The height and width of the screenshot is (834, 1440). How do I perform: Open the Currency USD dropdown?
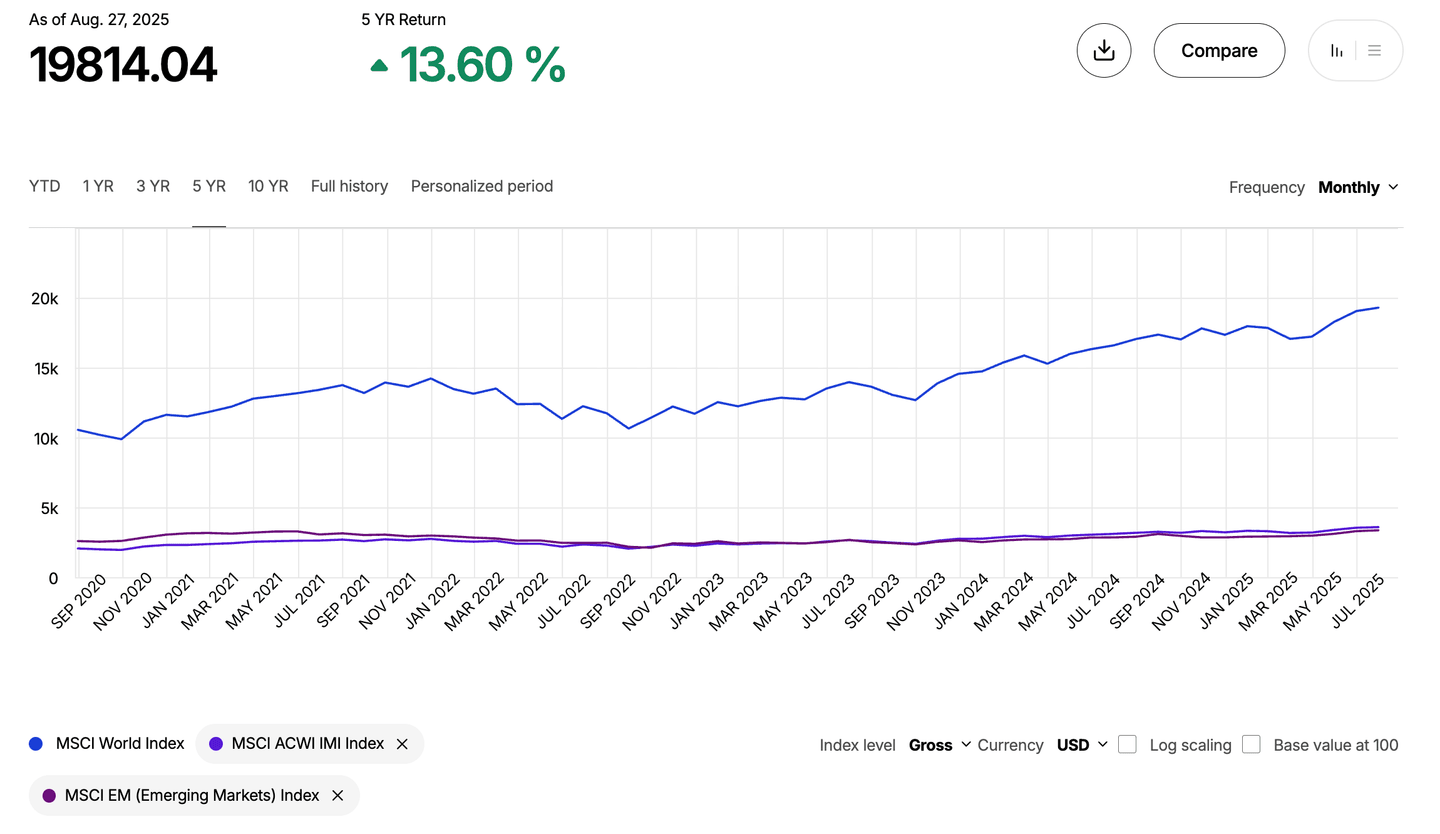point(1082,745)
